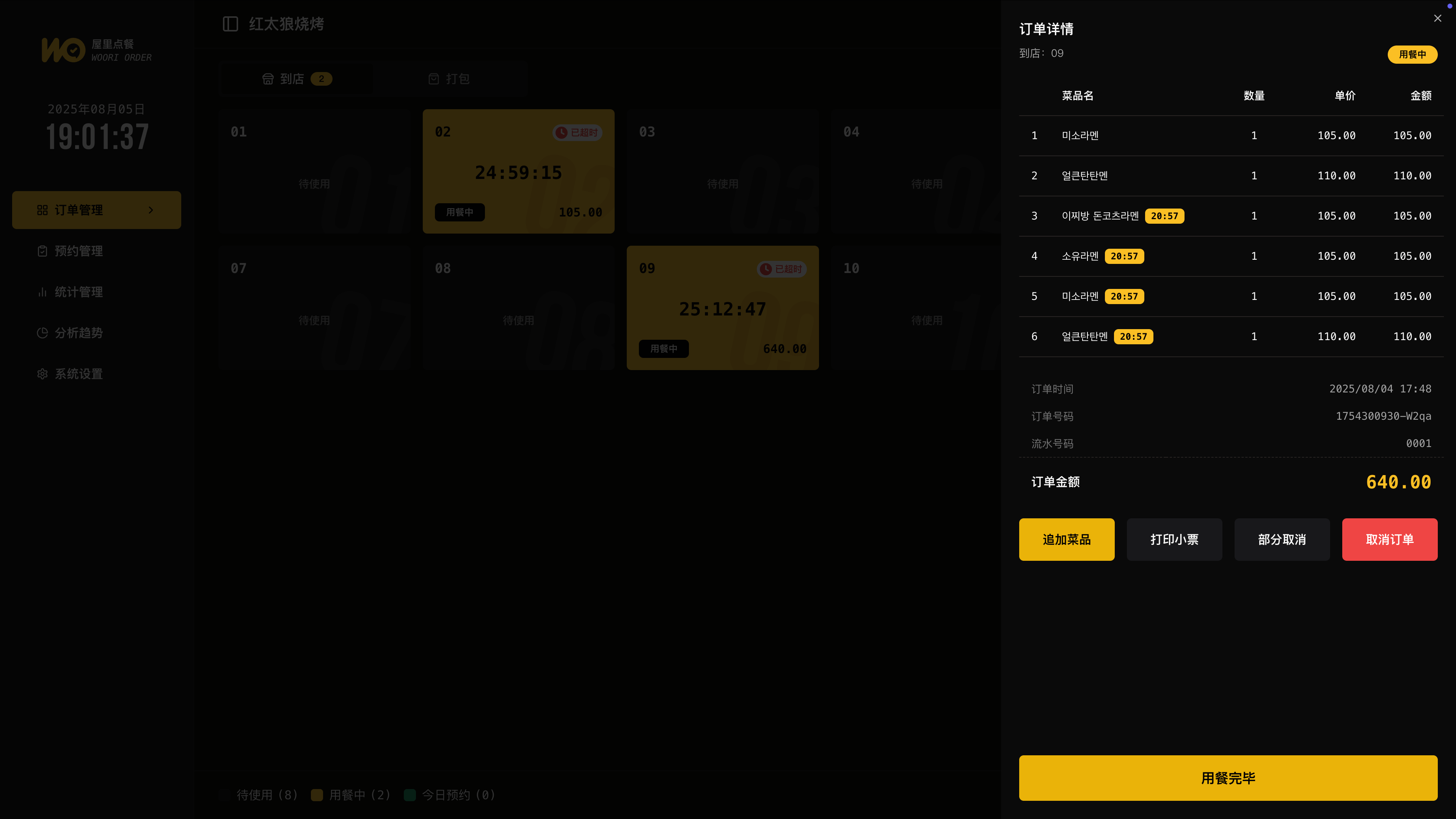Click the overtime clock icon on table 09
Screen dimensions: 1456x819
pos(765,269)
